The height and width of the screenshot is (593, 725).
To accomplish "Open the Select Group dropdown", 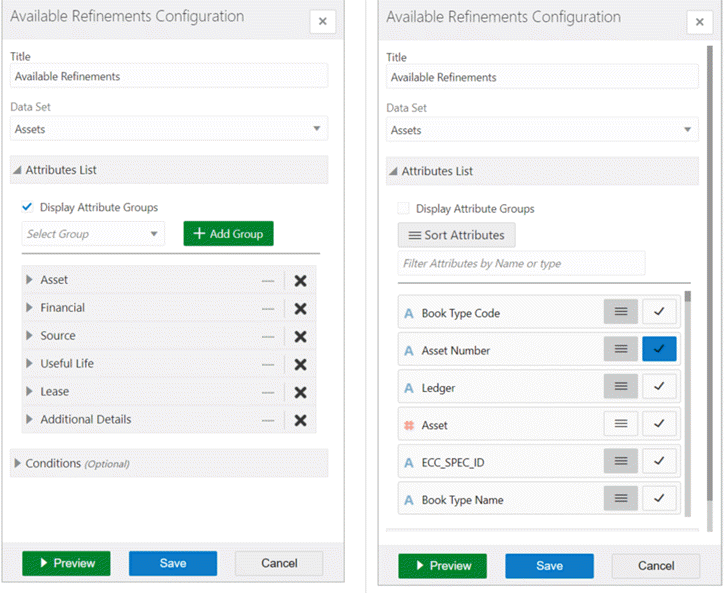I will point(93,234).
